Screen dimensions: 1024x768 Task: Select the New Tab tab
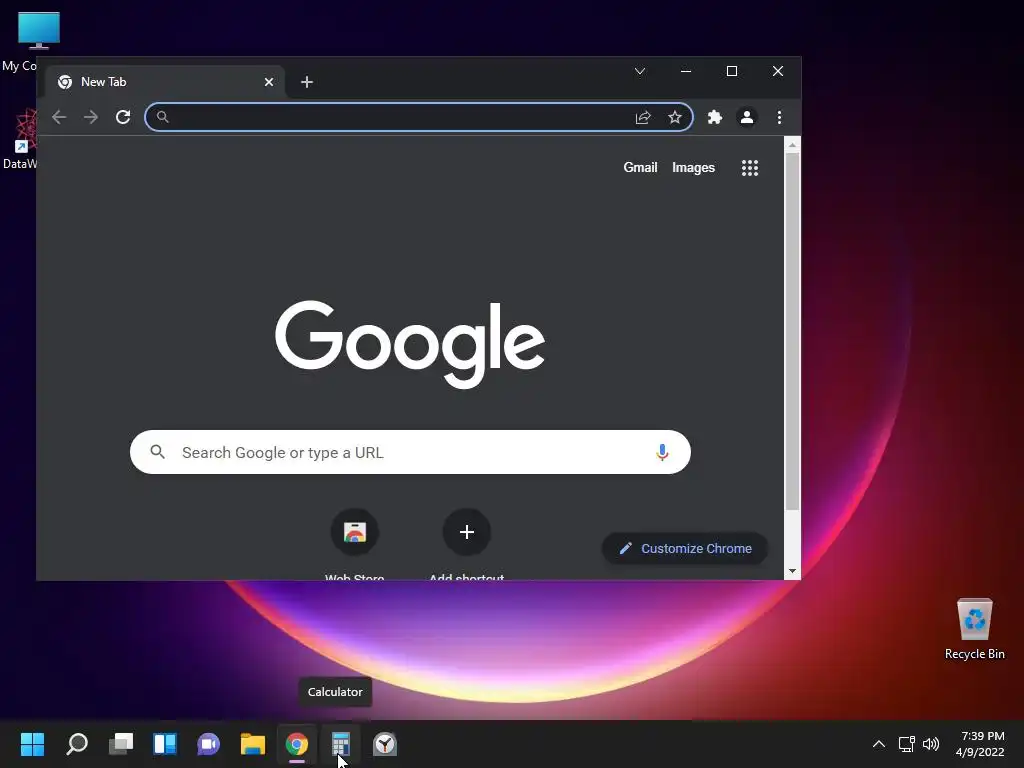click(165, 82)
